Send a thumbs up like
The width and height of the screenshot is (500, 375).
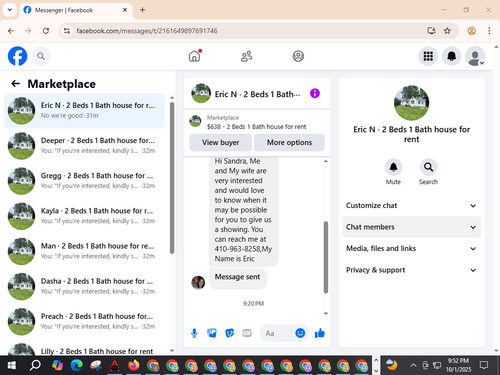(x=320, y=333)
